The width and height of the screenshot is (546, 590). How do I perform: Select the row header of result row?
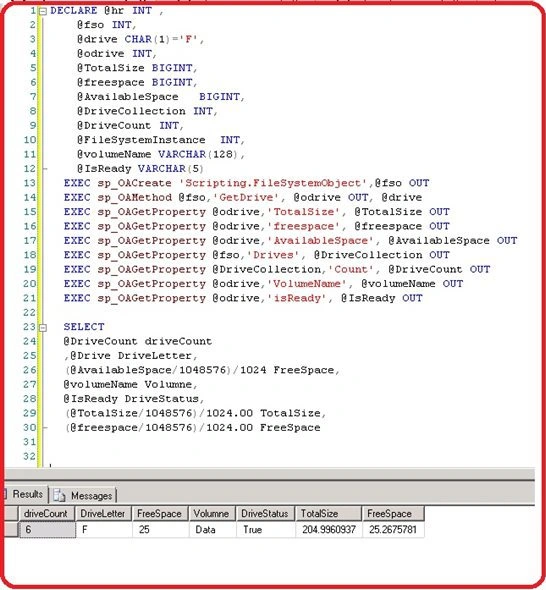(x=11, y=530)
